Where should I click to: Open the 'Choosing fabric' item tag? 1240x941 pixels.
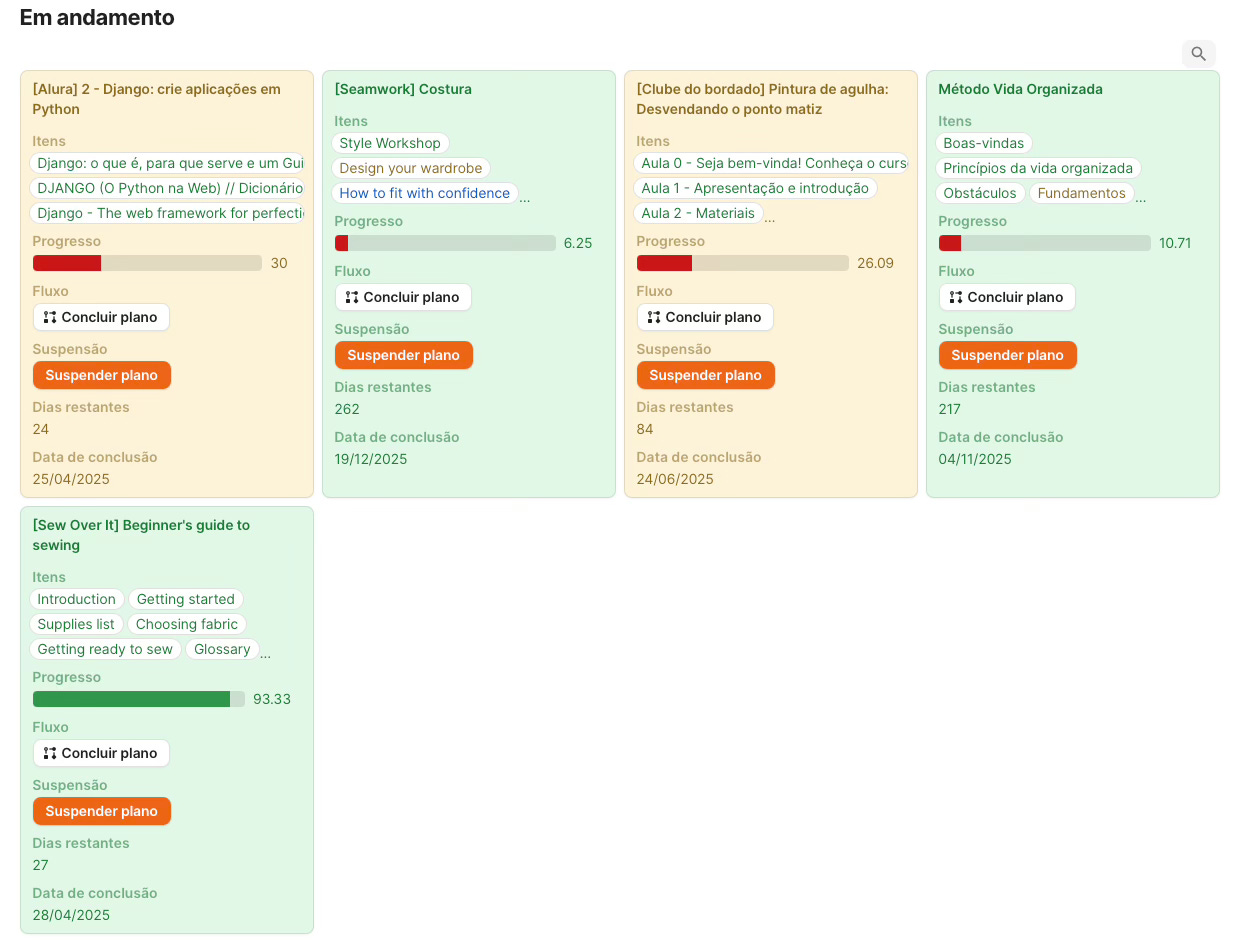click(187, 624)
